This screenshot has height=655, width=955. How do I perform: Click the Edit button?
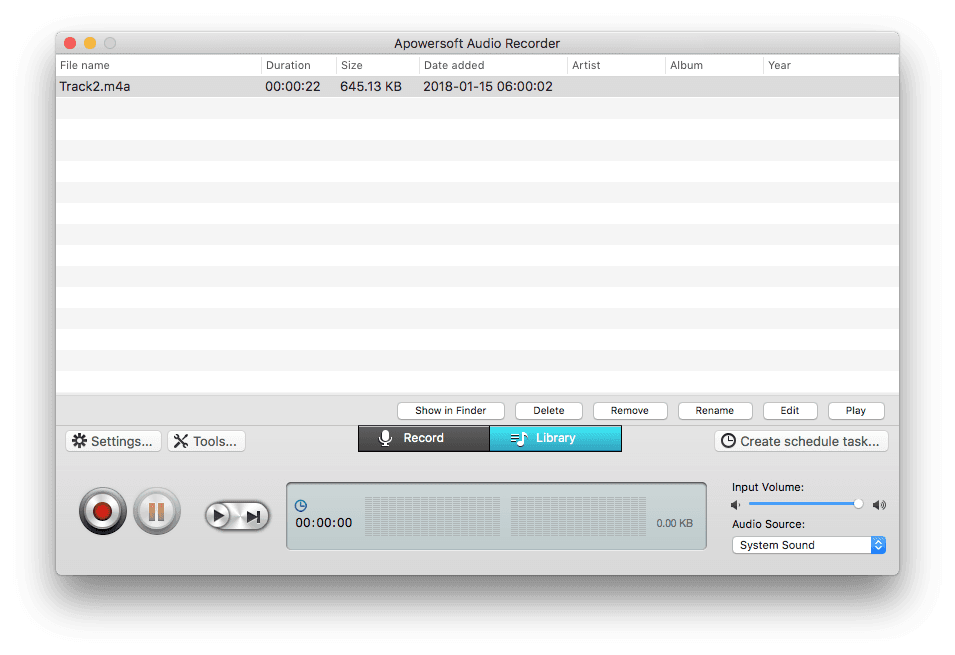790,410
